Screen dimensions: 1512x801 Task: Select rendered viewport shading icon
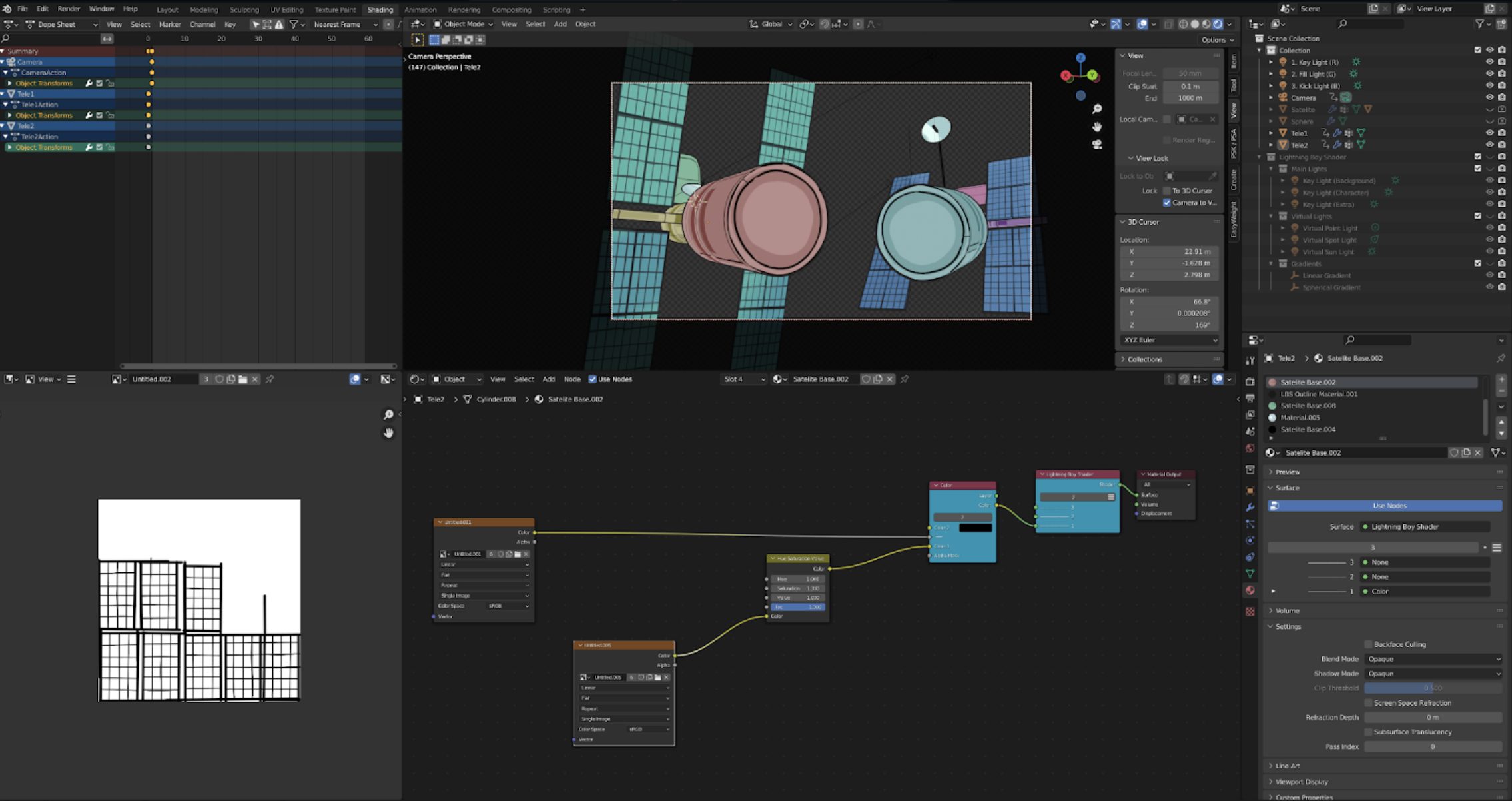[1218, 24]
